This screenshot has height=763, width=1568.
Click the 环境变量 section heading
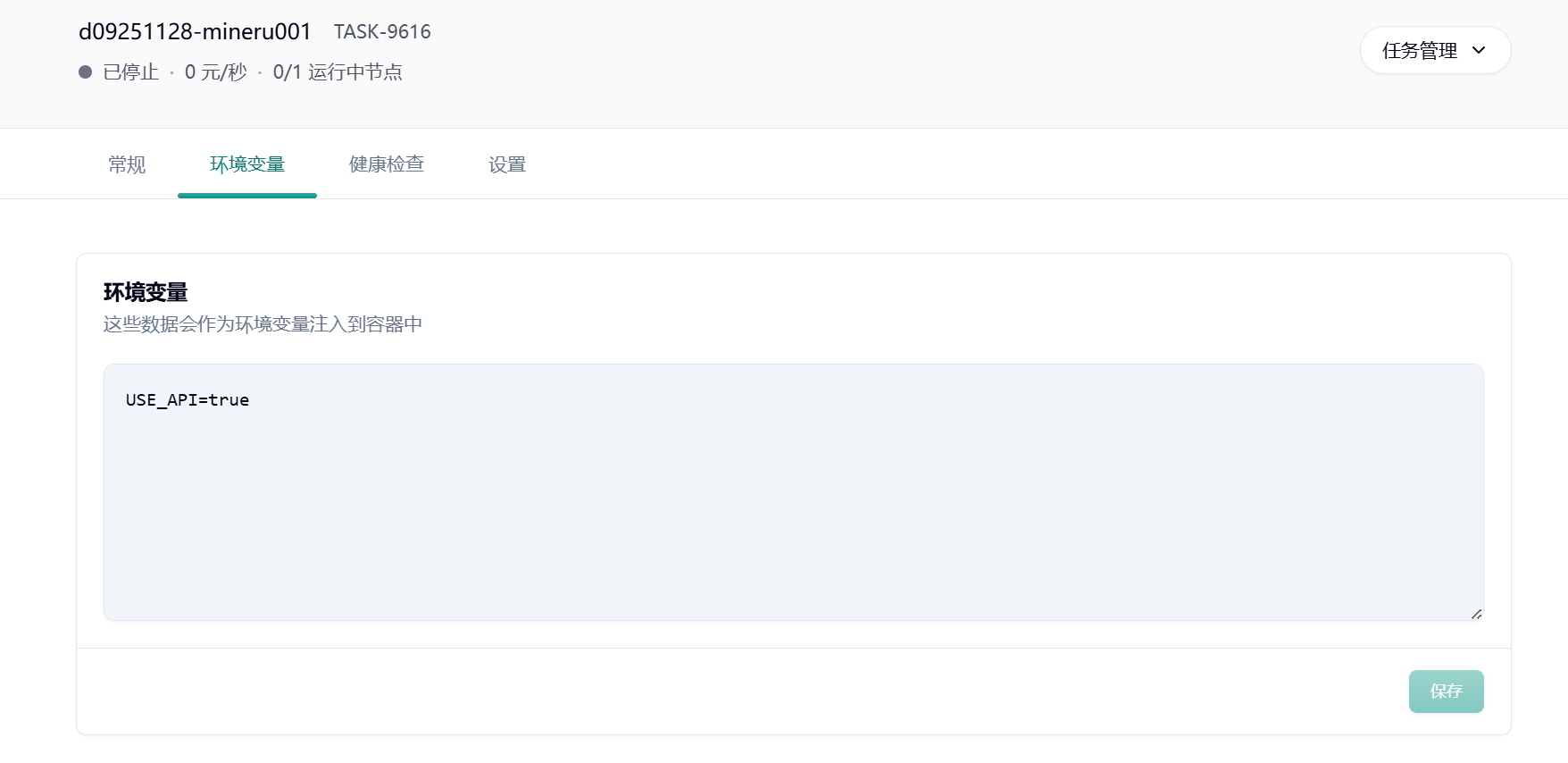146,292
